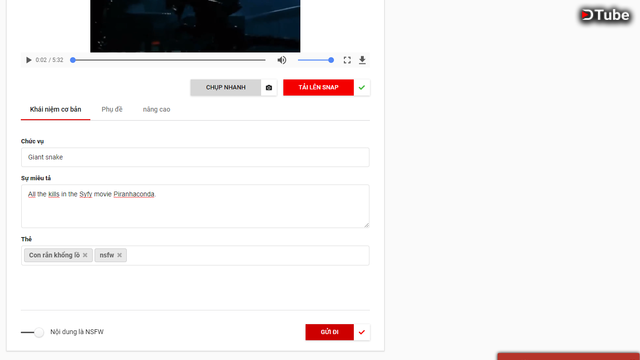Click the 'Chụp nhanh' button
This screenshot has width=640, height=360.
225,87
